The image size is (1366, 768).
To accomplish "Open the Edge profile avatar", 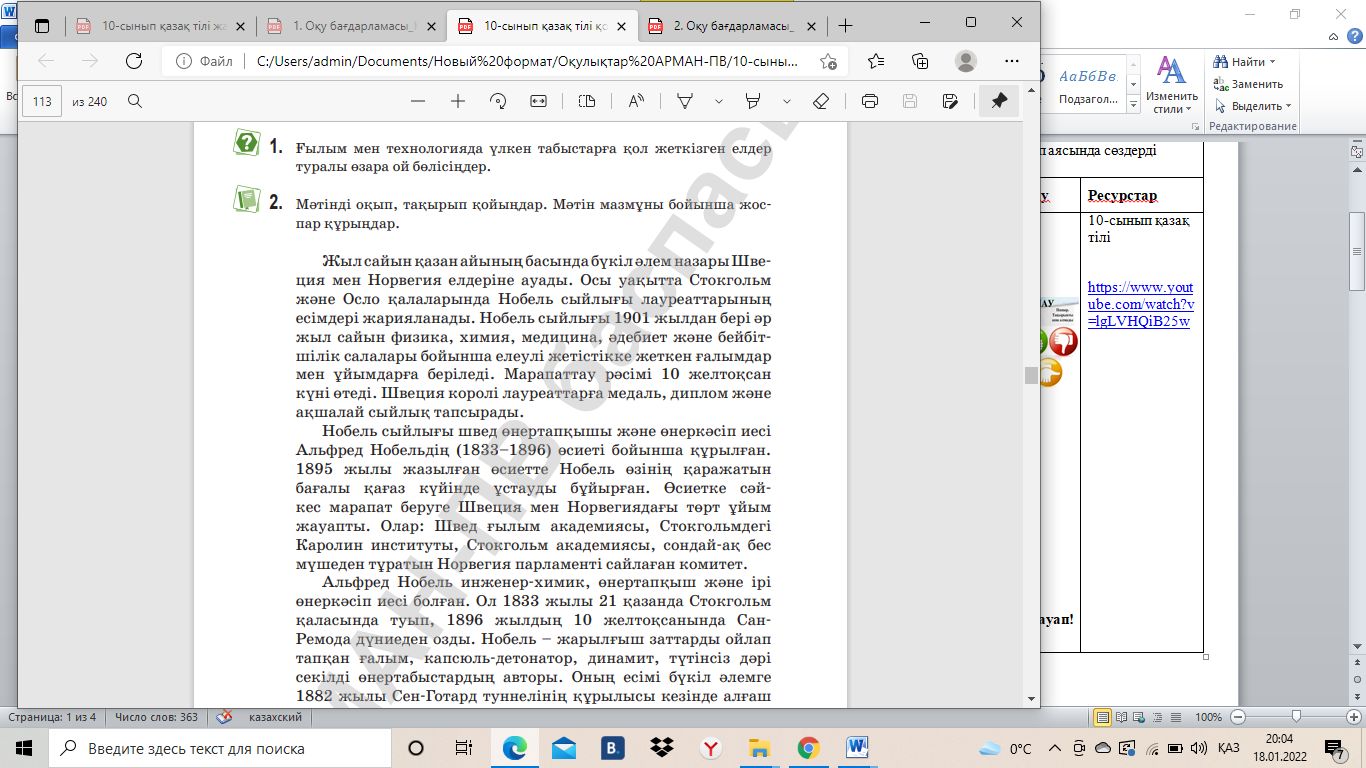I will click(965, 61).
